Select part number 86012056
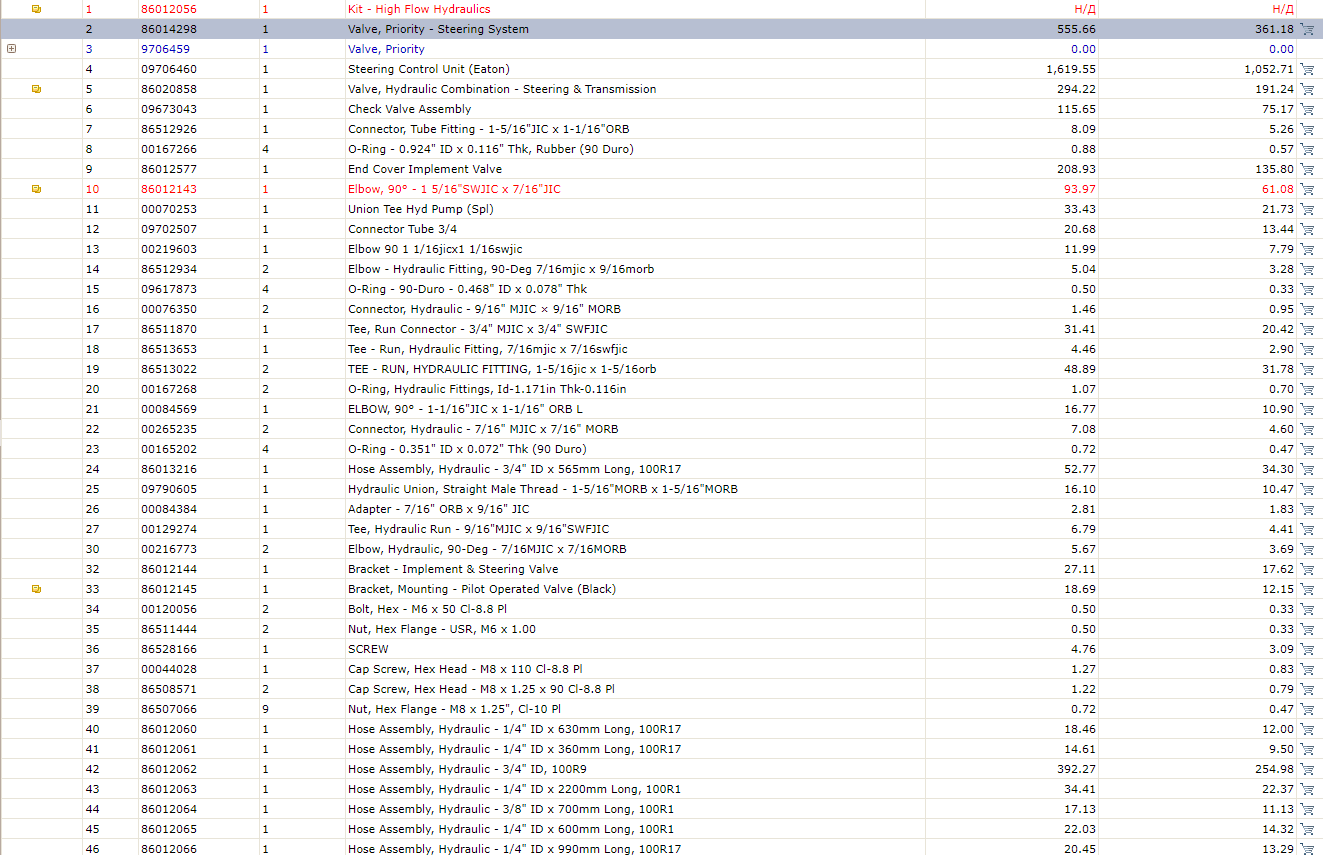This screenshot has height=855, width=1323. 169,9
